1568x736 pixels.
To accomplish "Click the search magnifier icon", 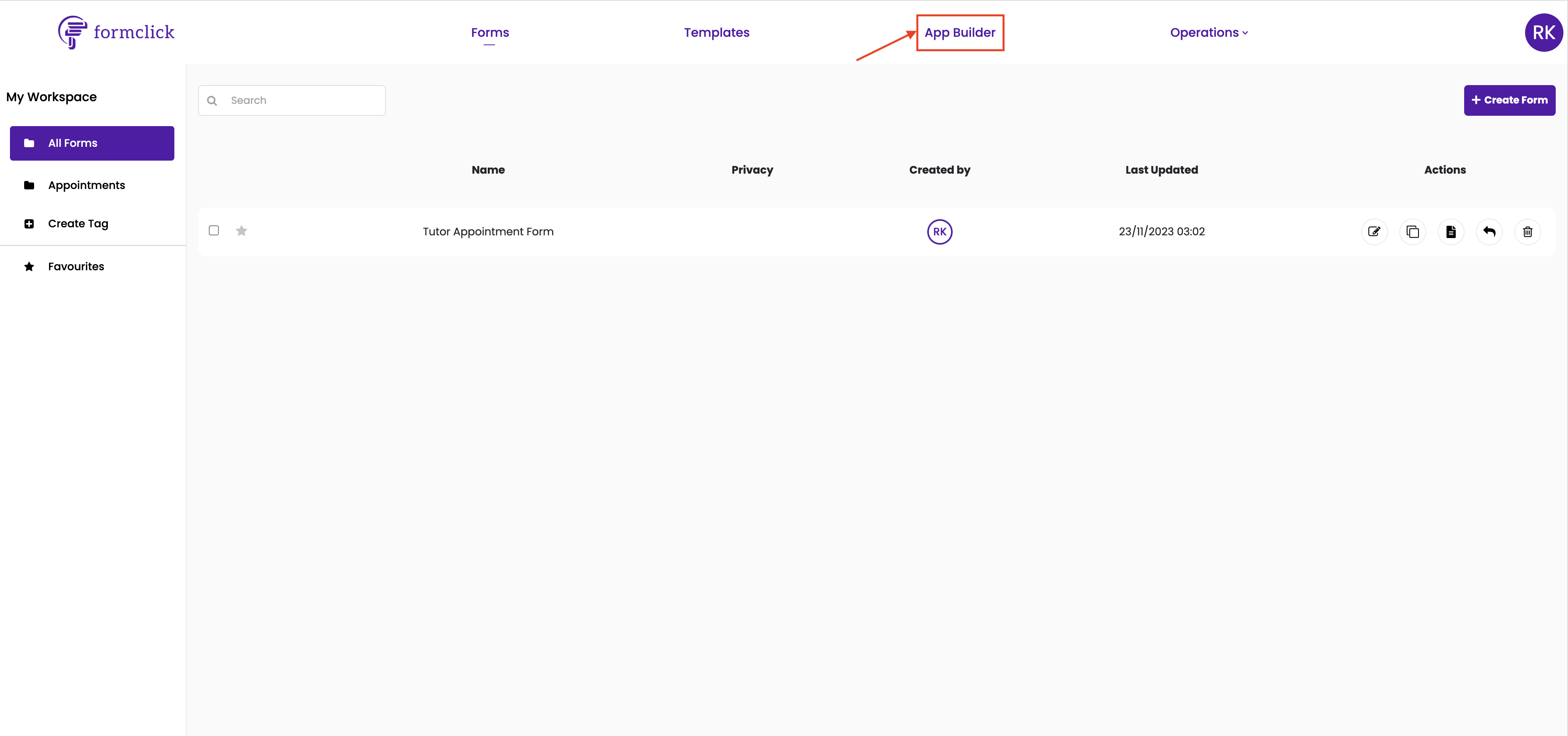I will coord(212,100).
